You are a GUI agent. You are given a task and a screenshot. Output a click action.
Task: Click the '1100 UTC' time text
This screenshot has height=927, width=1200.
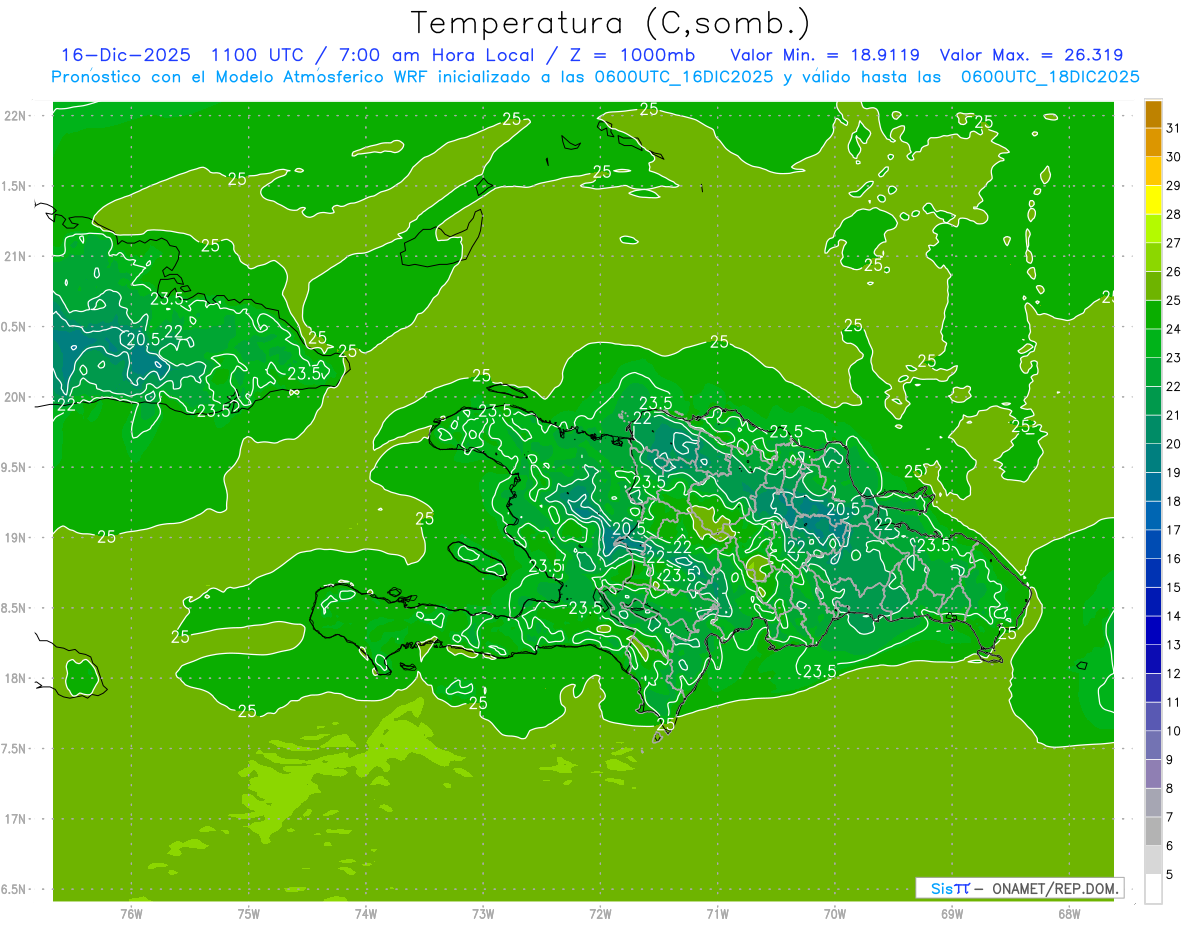255,55
